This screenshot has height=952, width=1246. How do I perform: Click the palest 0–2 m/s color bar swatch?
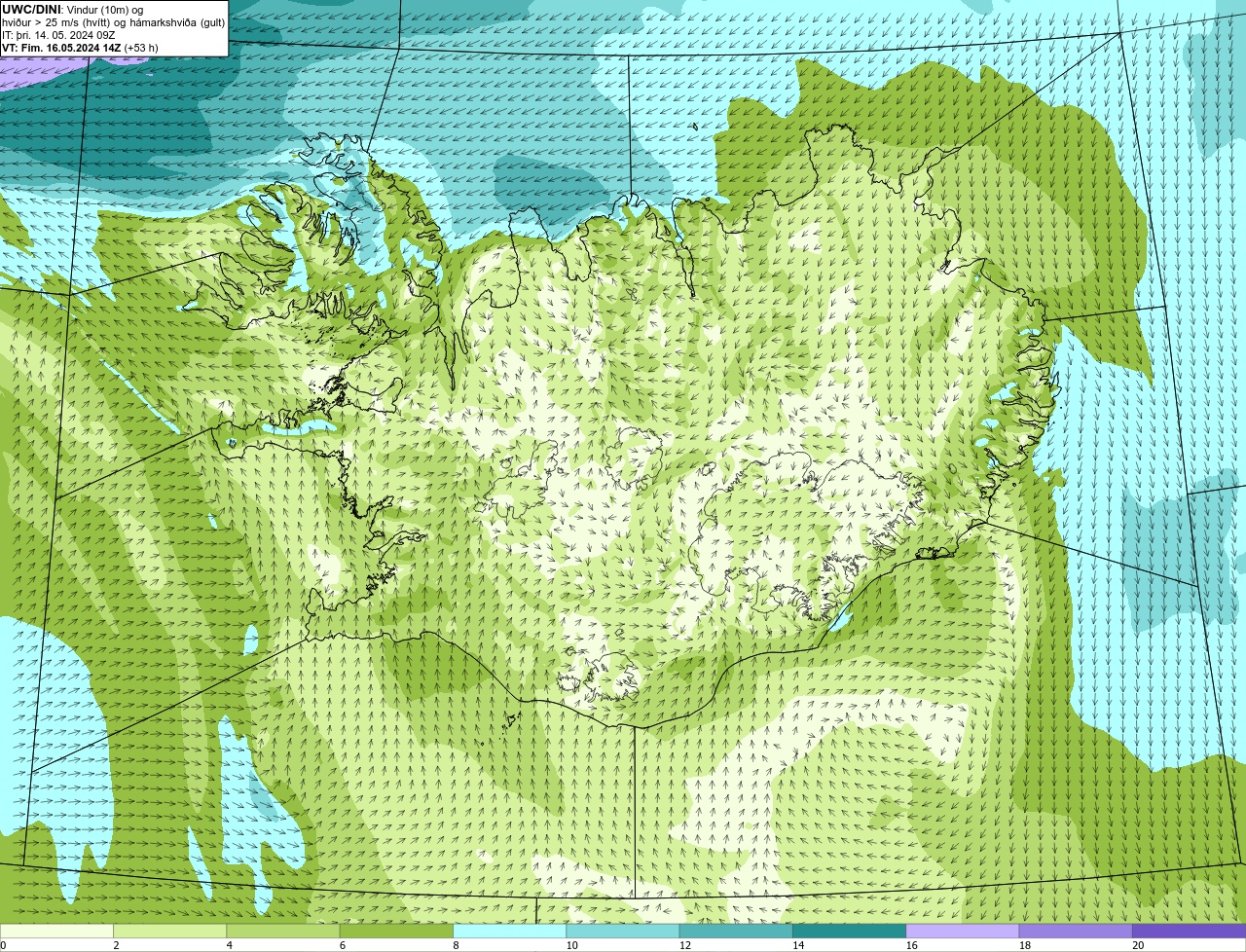tap(56, 931)
